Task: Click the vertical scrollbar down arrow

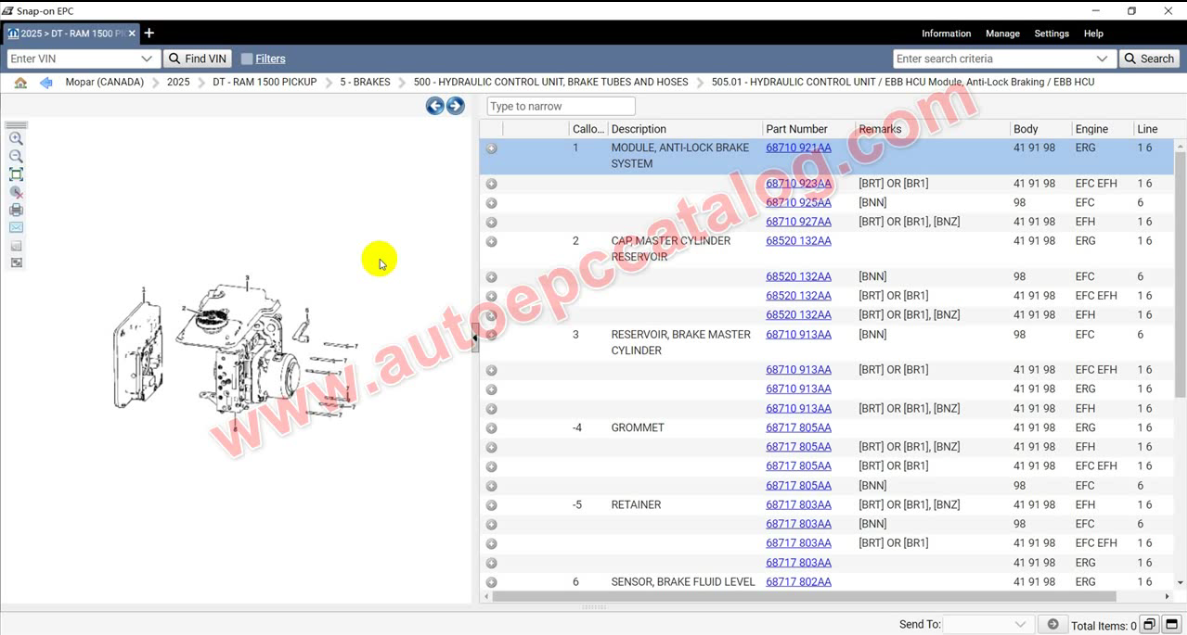Action: coord(1180,583)
